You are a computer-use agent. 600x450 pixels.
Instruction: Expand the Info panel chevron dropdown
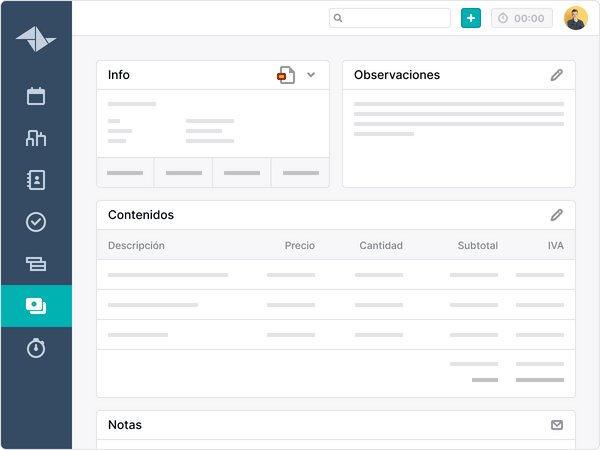coord(311,75)
